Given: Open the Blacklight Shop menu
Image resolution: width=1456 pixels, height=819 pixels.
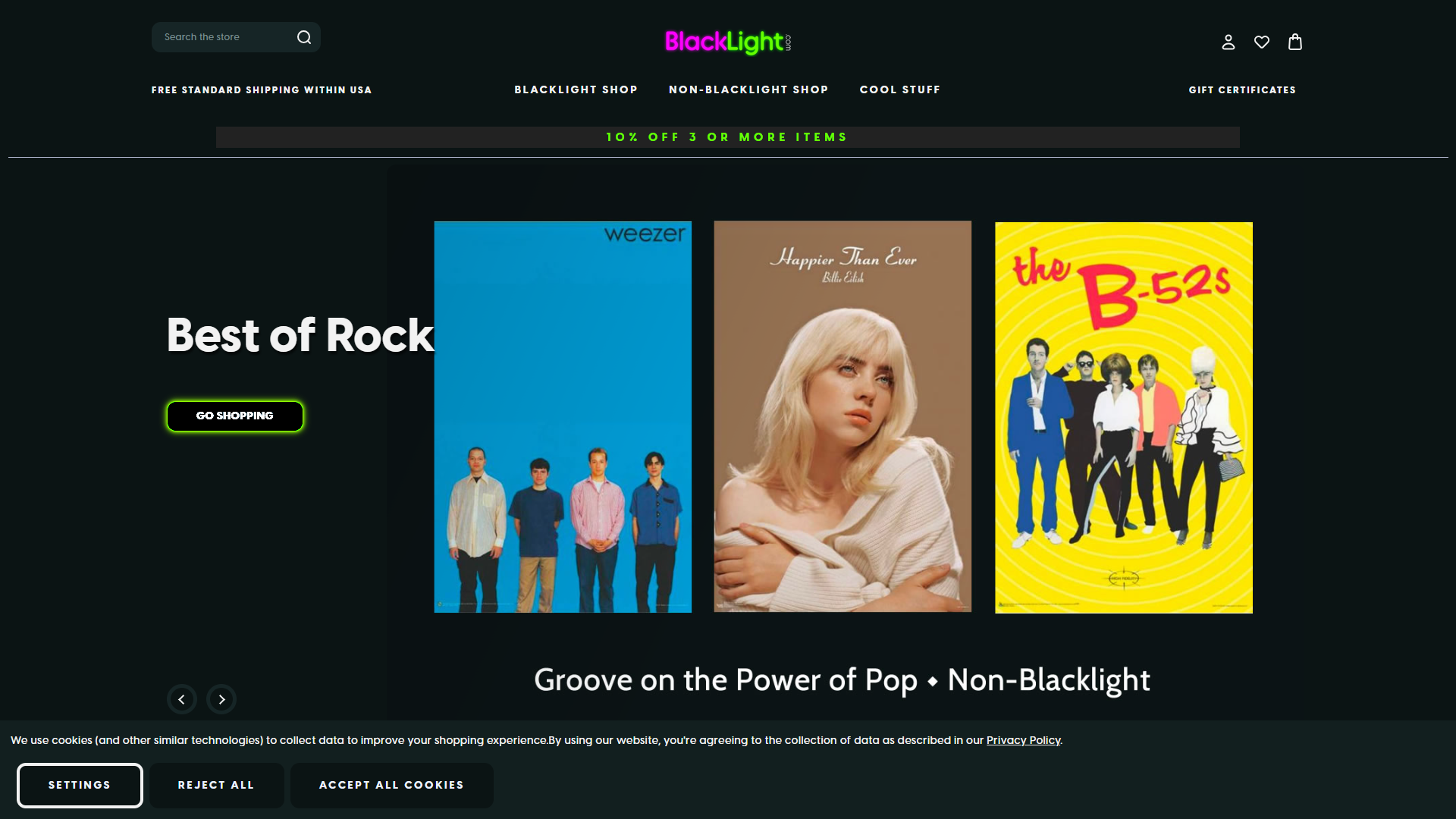Looking at the screenshot, I should pos(576,89).
